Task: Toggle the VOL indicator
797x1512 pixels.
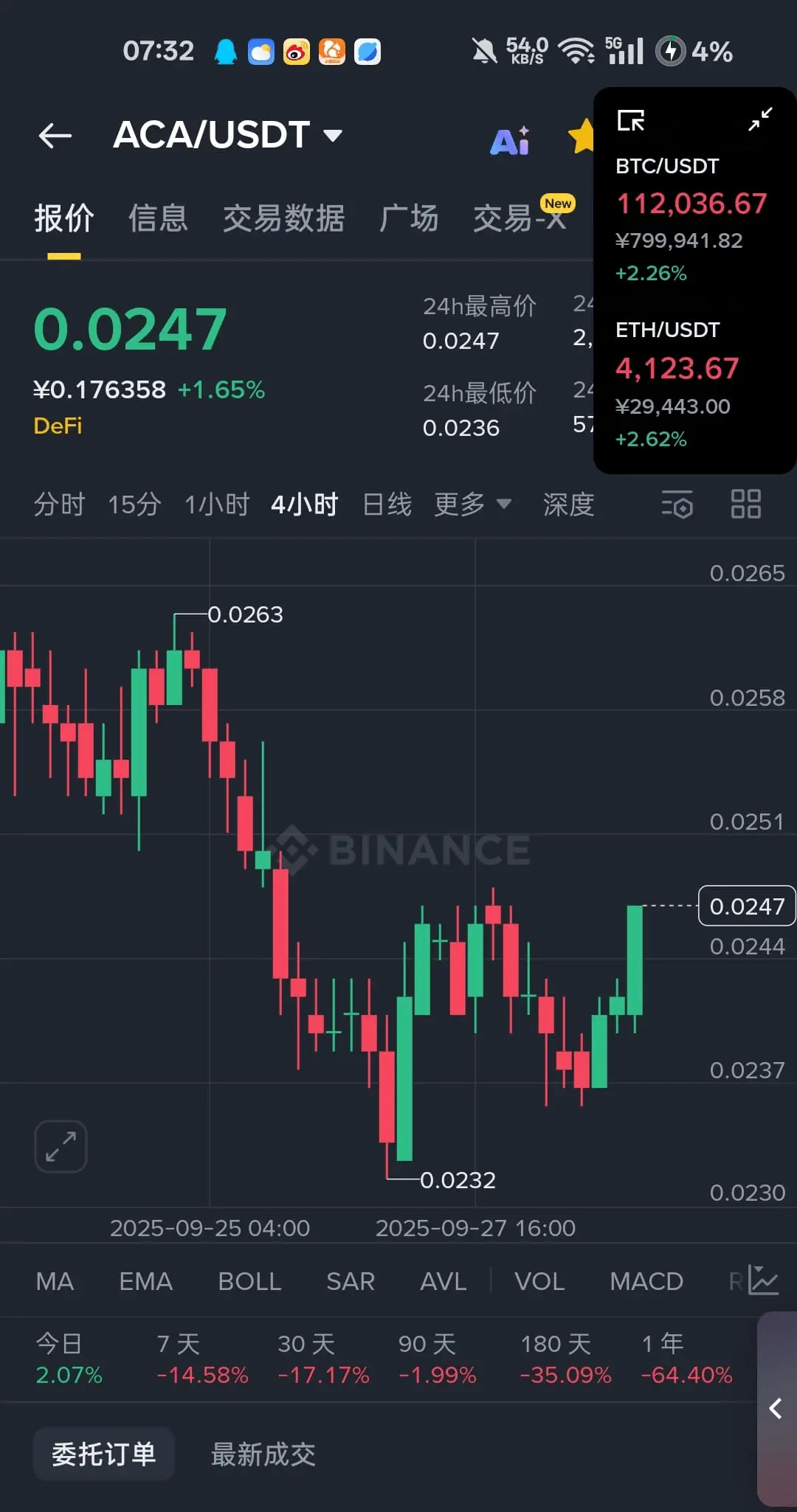Action: click(x=539, y=1281)
